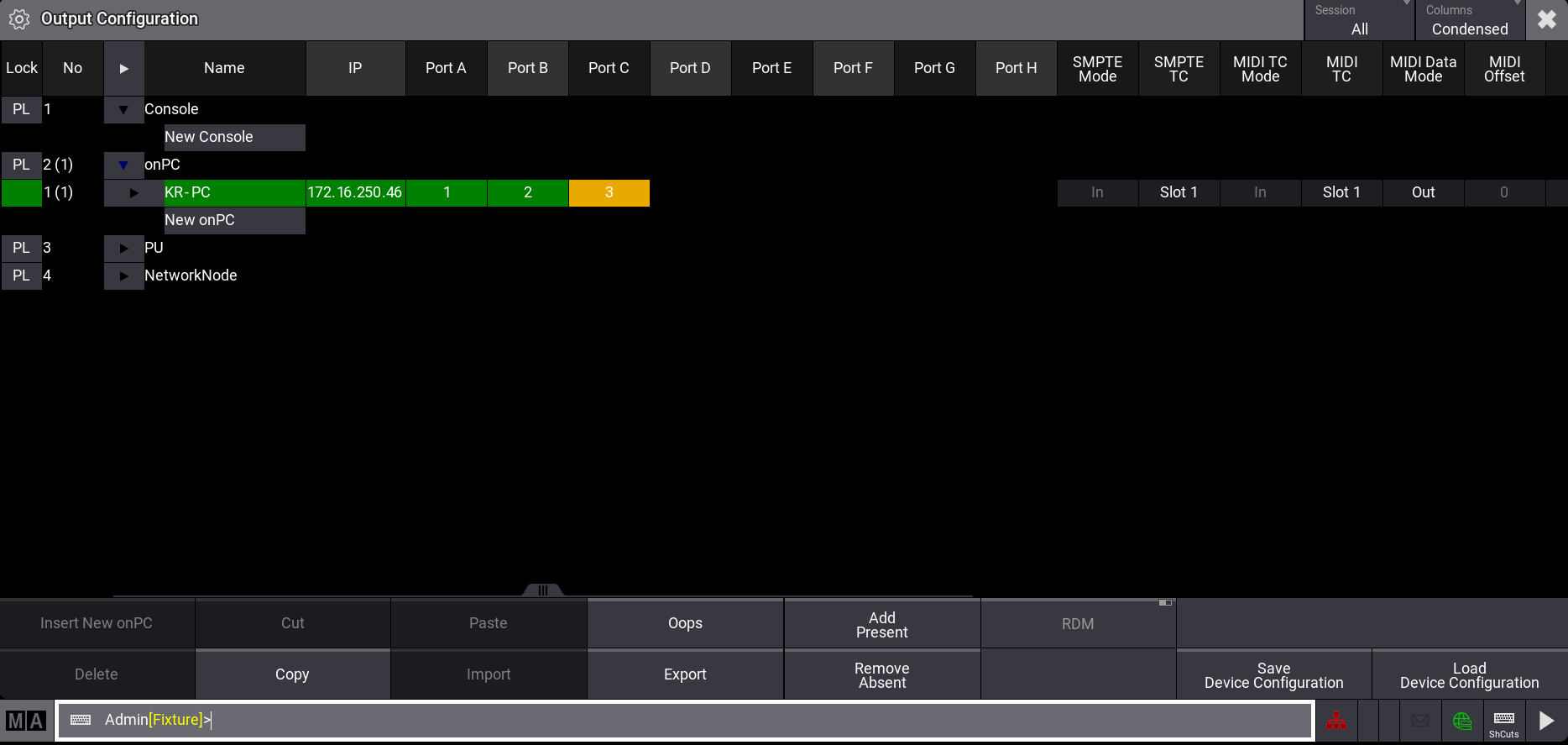Open on-screen keyboard icon in command line

(81, 720)
